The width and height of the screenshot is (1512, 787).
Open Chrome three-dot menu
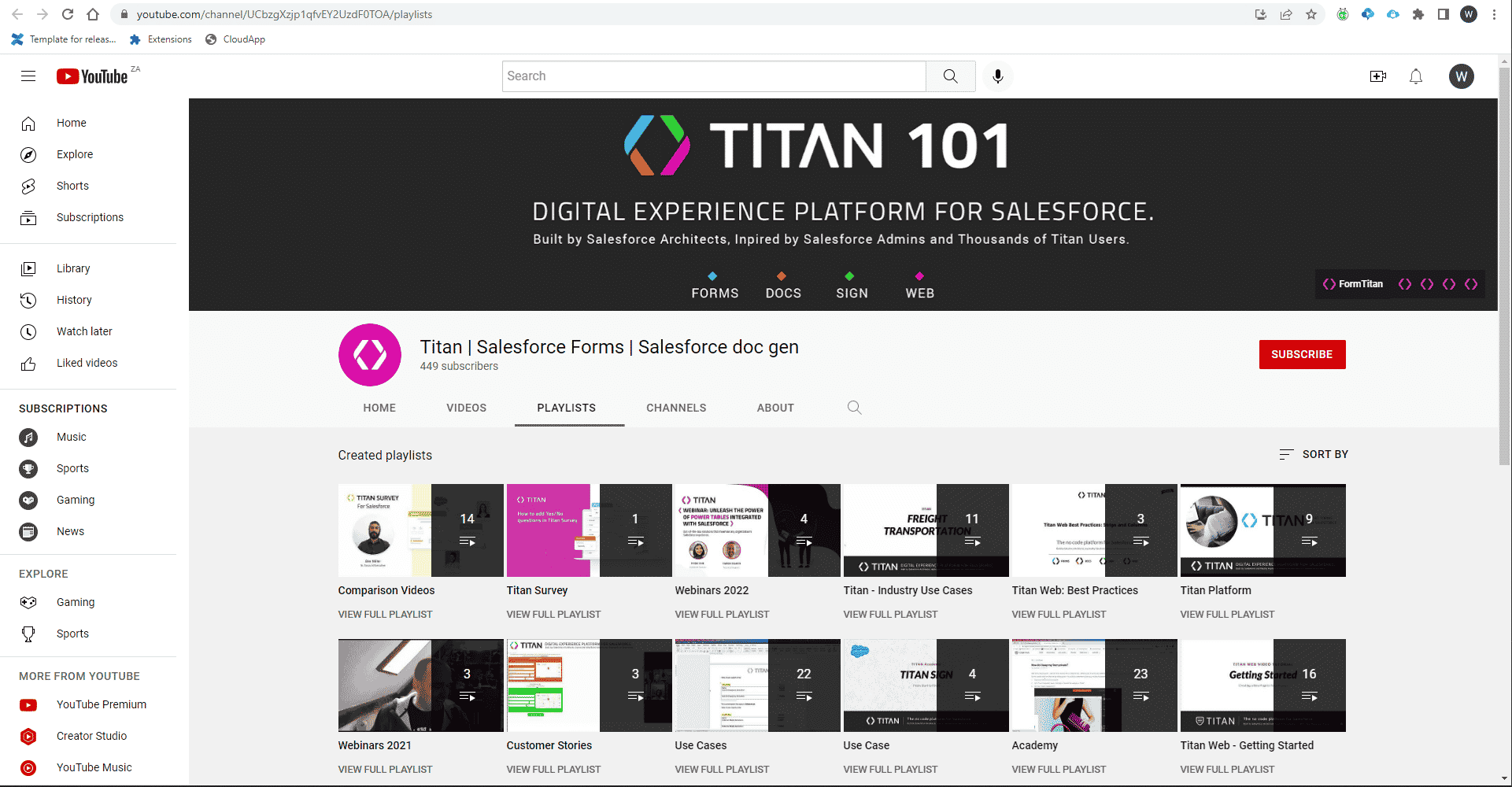pos(1494,14)
